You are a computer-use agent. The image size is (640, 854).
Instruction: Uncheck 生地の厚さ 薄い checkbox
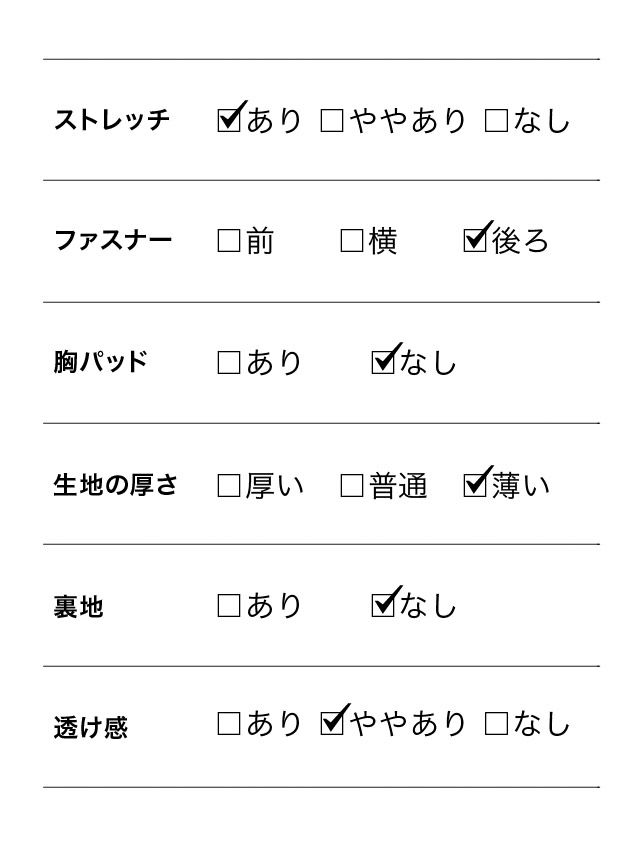(x=475, y=486)
